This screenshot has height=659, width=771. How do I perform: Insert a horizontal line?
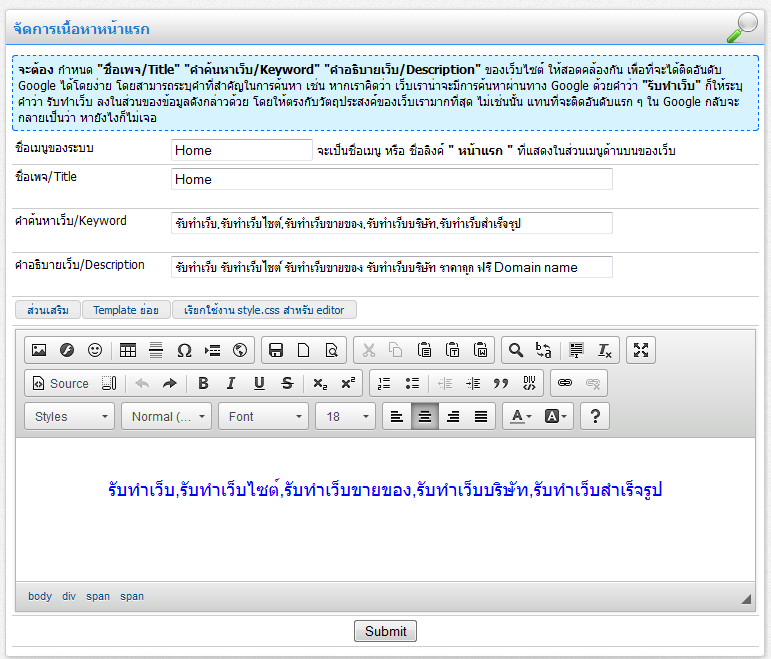click(x=156, y=350)
